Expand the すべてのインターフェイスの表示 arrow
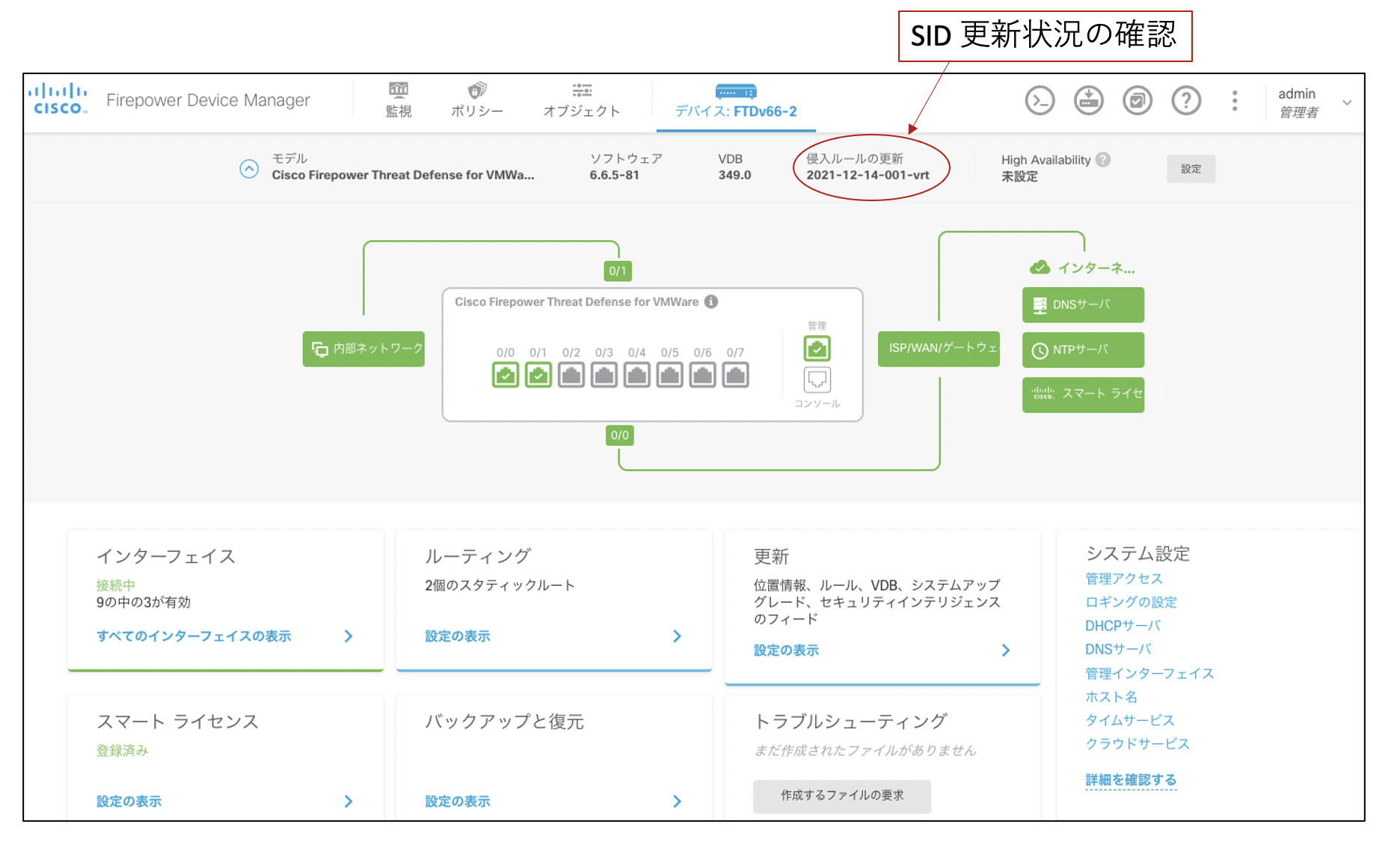The width and height of the screenshot is (1400, 848). (x=349, y=636)
